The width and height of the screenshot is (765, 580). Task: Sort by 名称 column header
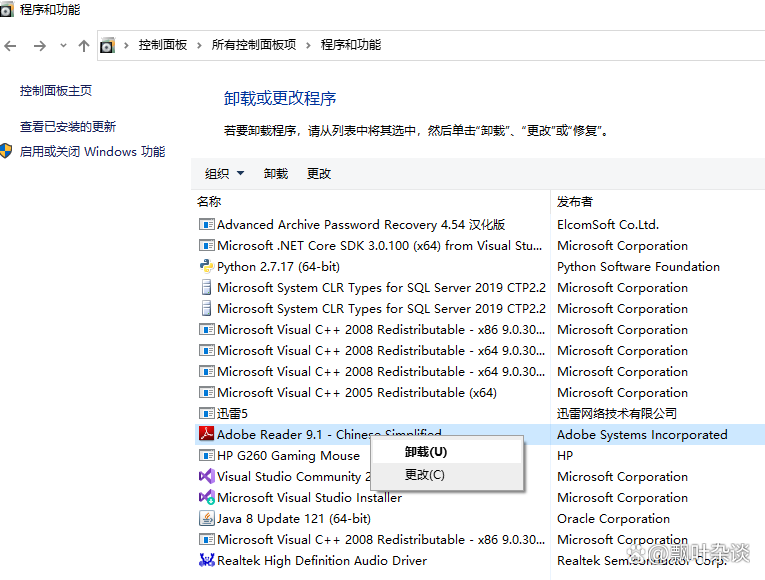click(x=209, y=201)
